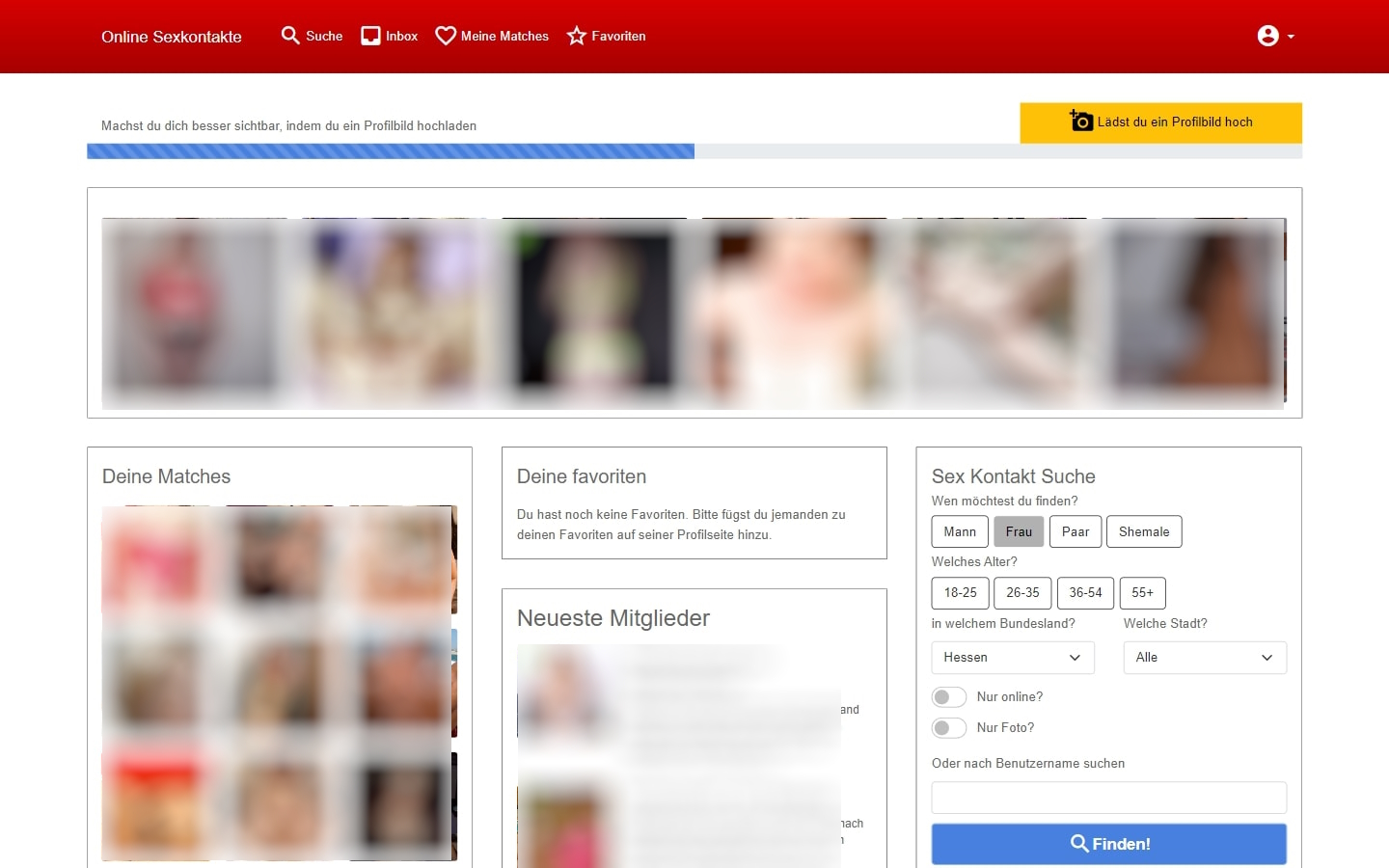Image resolution: width=1389 pixels, height=868 pixels.
Task: Click the camera icon for profile upload
Action: pos(1081,122)
